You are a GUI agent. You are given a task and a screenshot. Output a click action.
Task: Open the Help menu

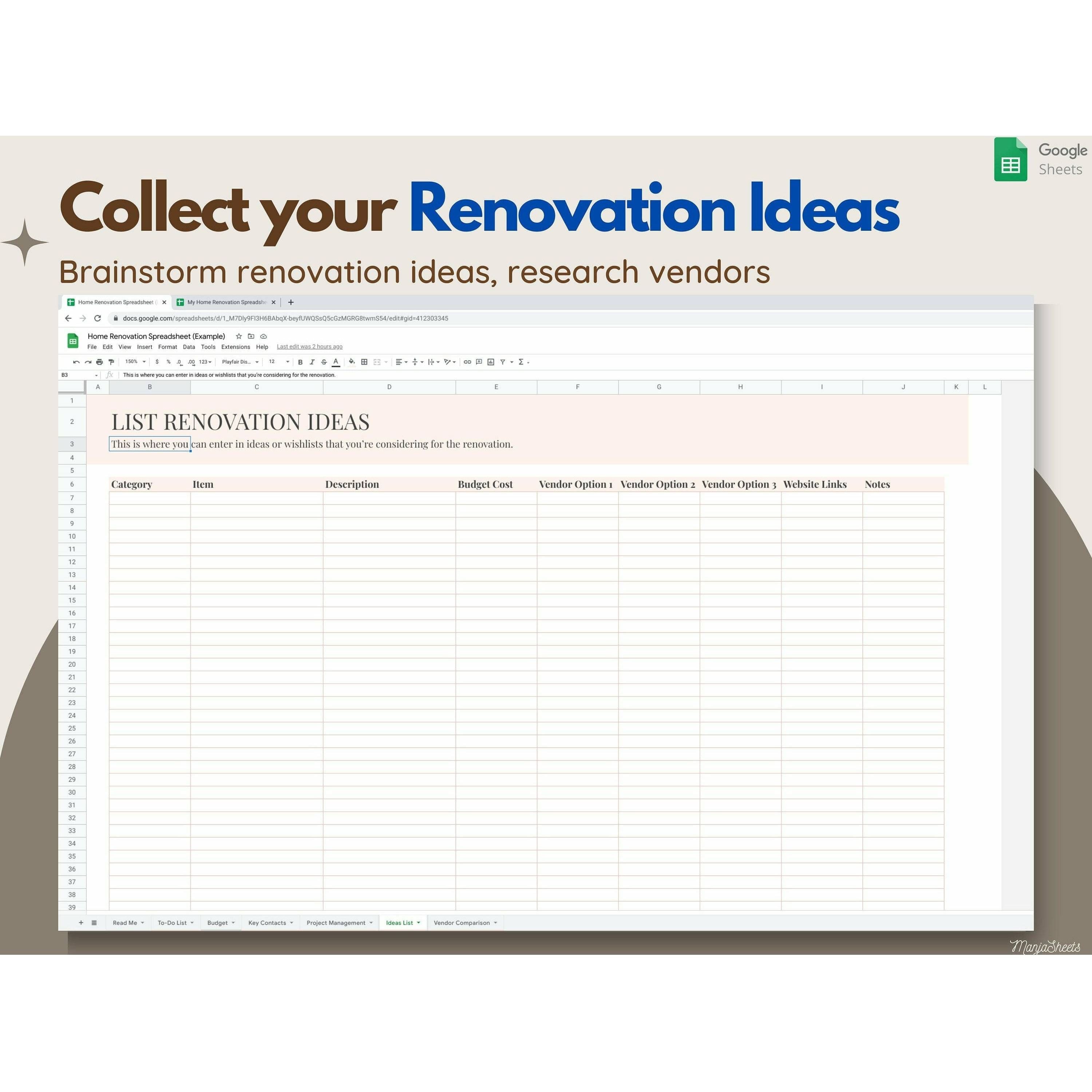[x=262, y=347]
